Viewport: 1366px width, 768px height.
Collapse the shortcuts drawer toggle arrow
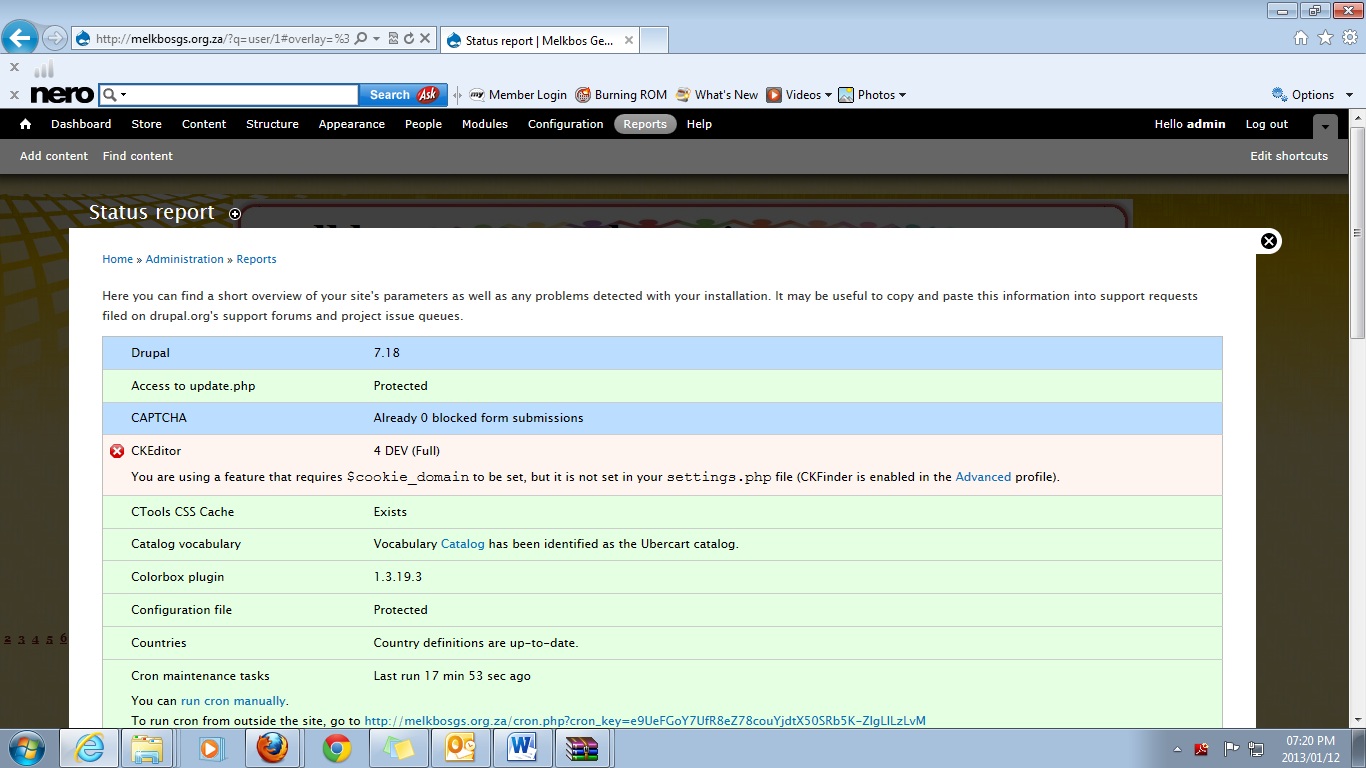click(1325, 126)
